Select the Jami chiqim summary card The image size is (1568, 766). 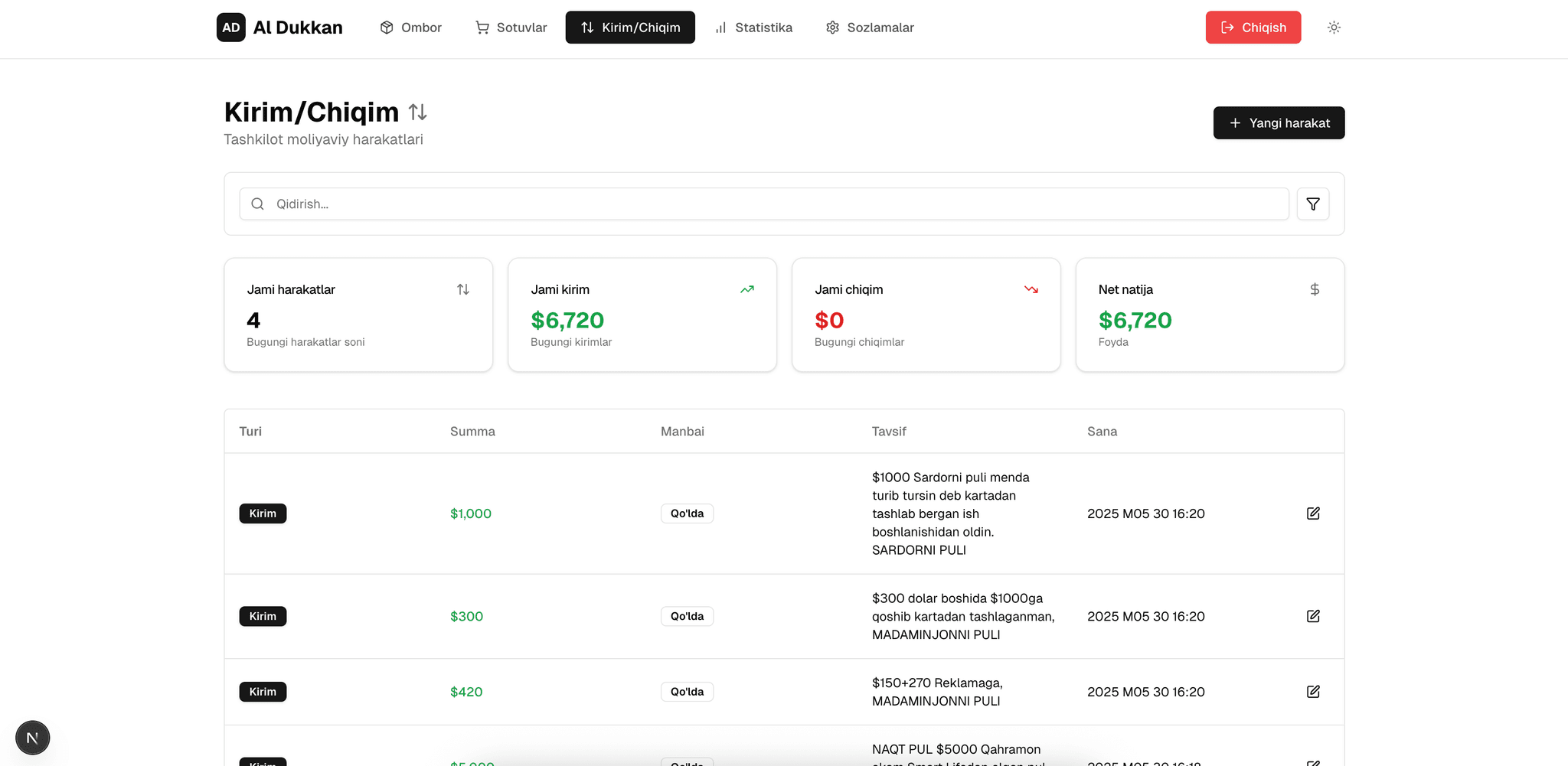point(926,315)
